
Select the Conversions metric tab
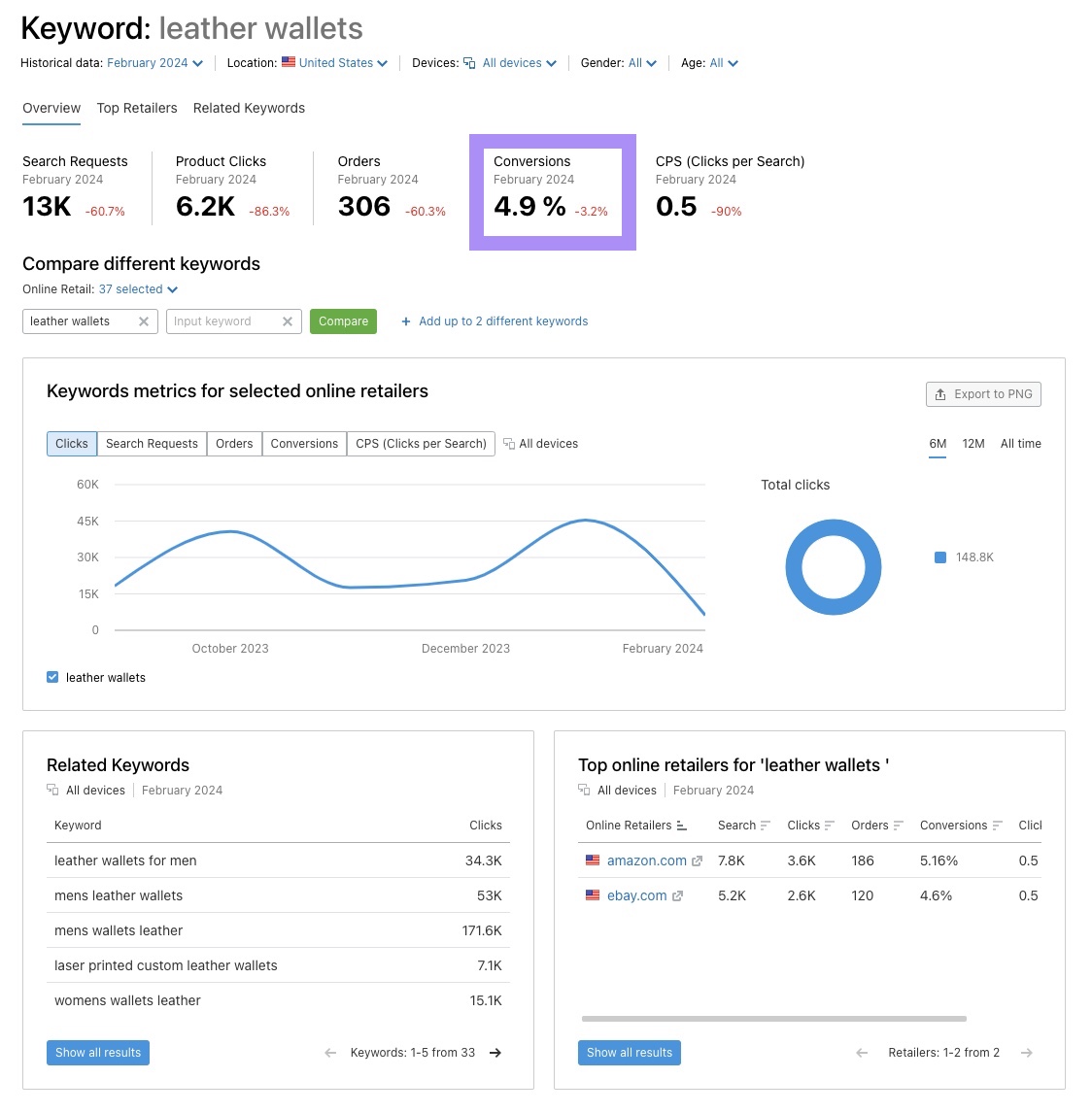click(303, 443)
